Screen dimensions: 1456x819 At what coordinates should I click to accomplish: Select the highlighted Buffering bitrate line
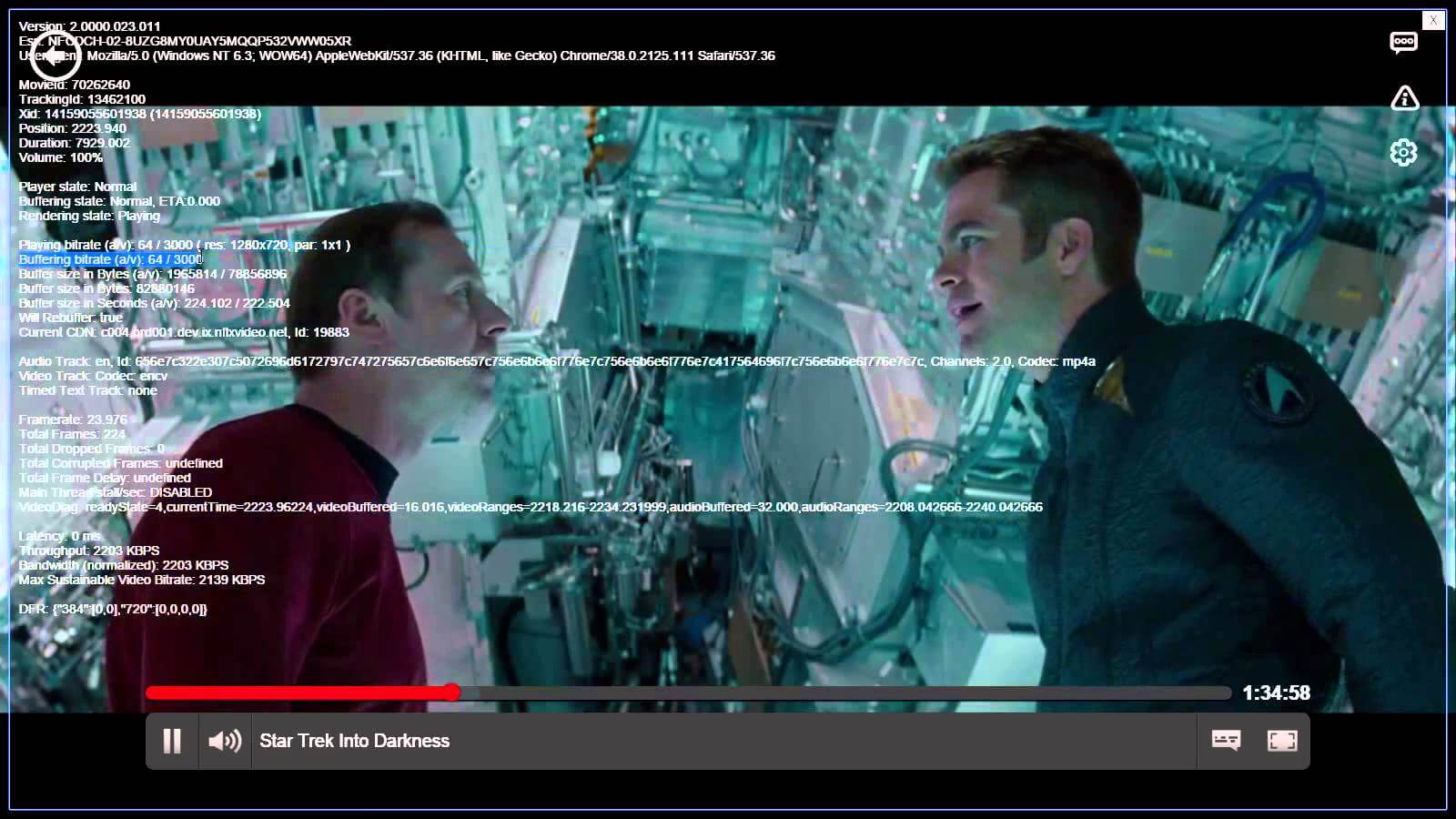110,259
